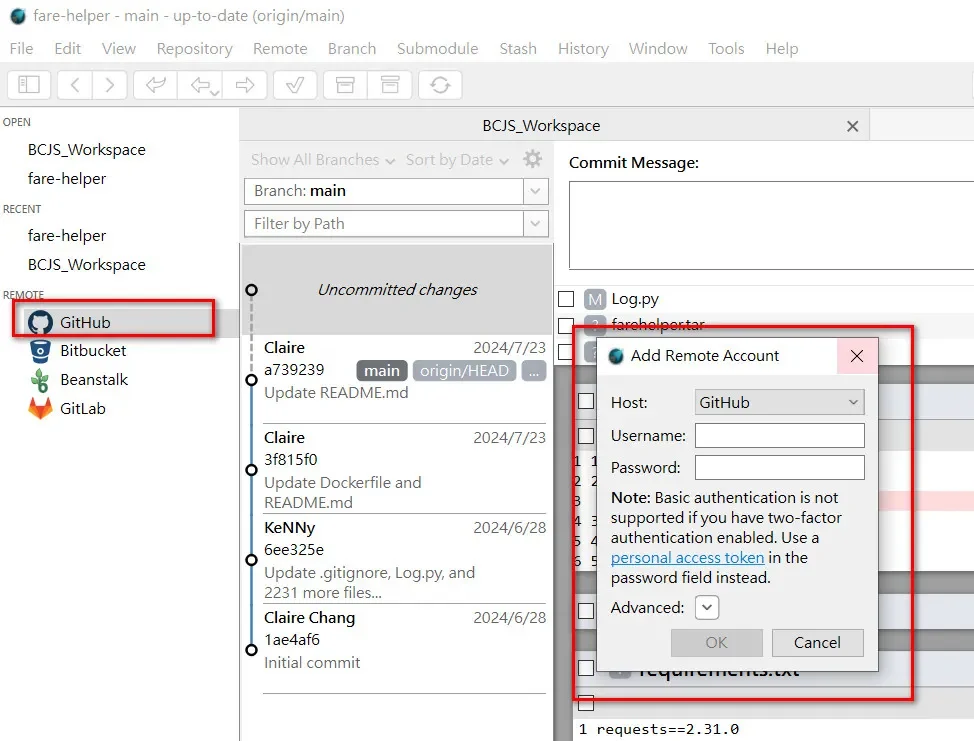Follow the personal access token link
974x741 pixels.
tap(687, 558)
